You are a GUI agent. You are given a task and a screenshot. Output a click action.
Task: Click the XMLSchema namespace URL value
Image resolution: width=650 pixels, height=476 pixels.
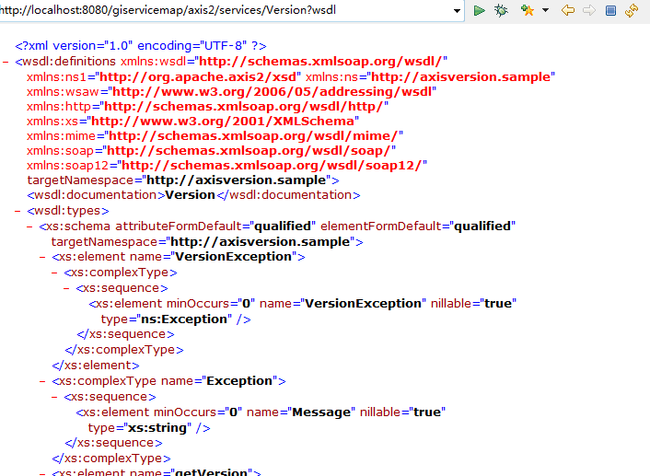223,121
